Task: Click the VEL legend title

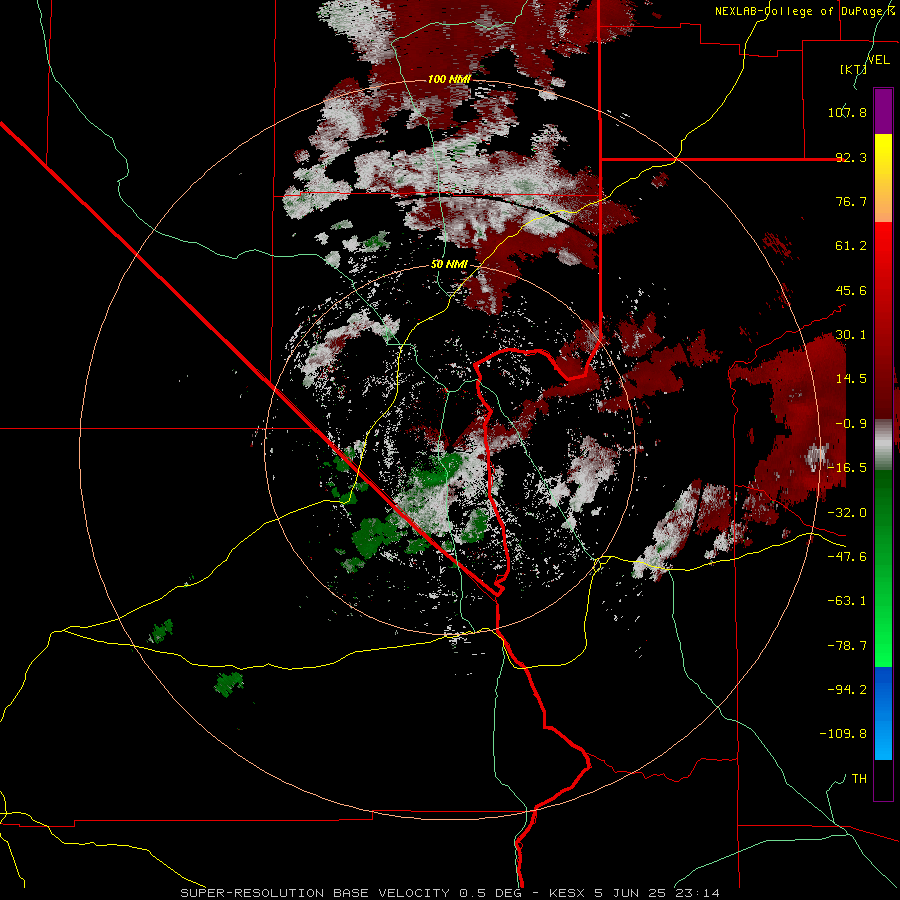Action: pyautogui.click(x=878, y=59)
